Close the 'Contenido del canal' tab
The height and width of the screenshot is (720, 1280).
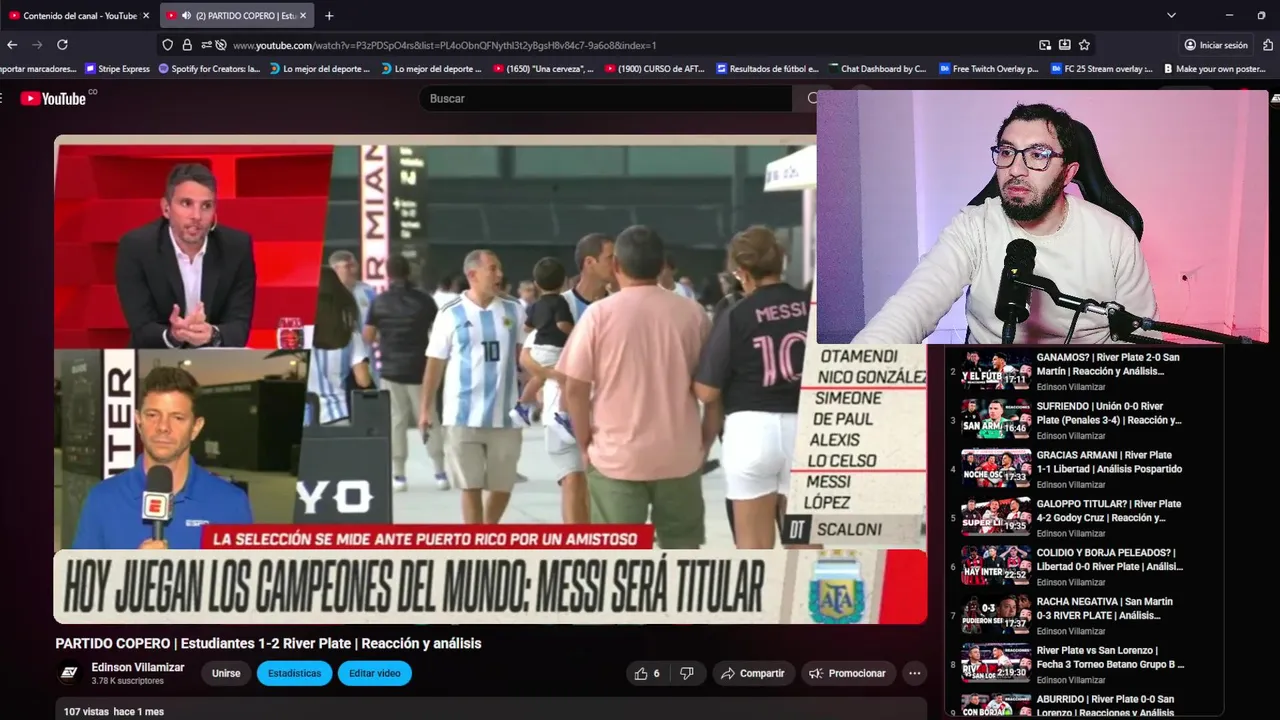(x=146, y=16)
